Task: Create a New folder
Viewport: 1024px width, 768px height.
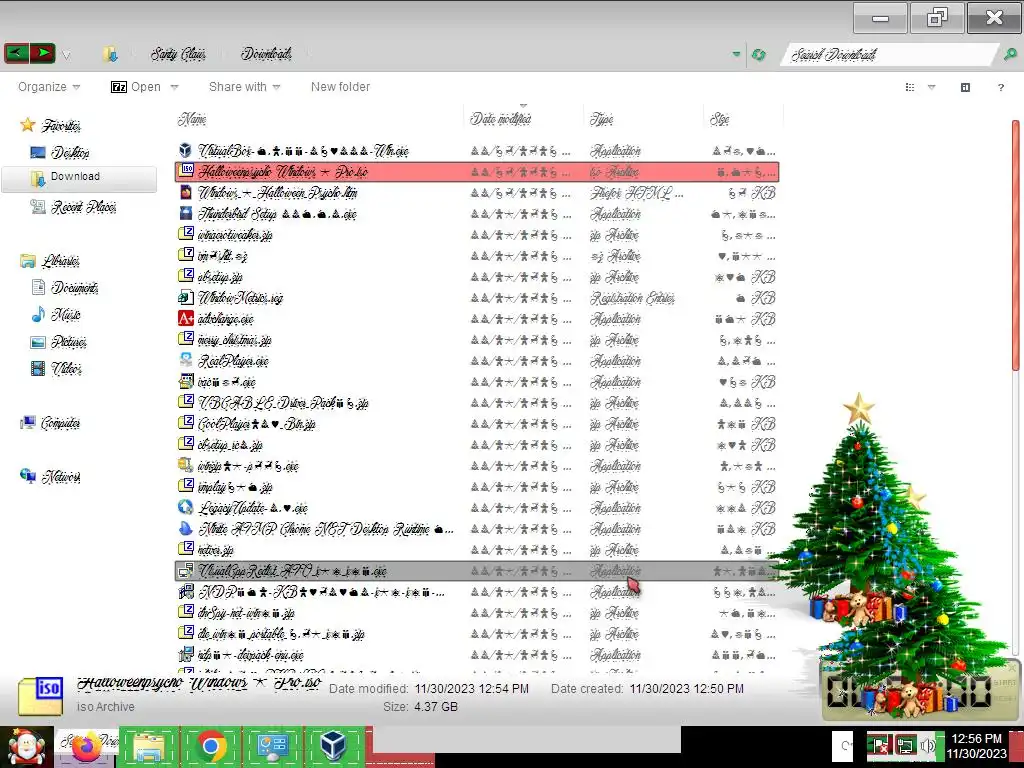Action: click(x=340, y=87)
